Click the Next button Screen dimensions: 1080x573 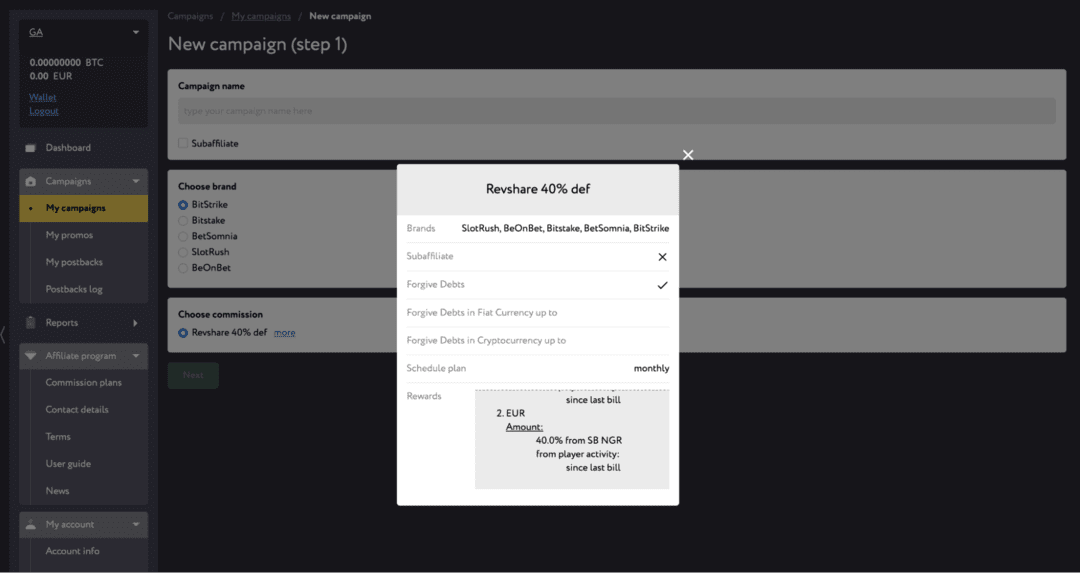[194, 375]
